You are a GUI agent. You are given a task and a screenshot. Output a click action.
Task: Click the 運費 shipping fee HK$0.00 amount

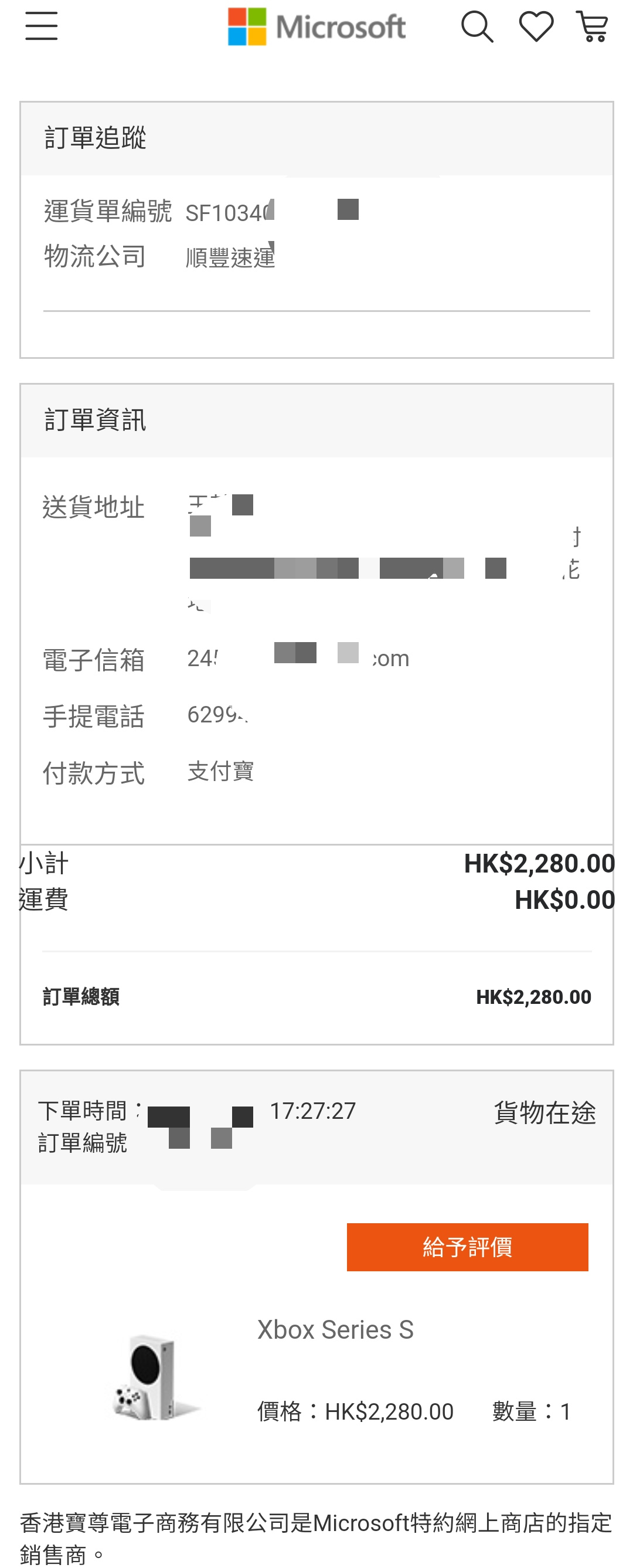point(565,900)
